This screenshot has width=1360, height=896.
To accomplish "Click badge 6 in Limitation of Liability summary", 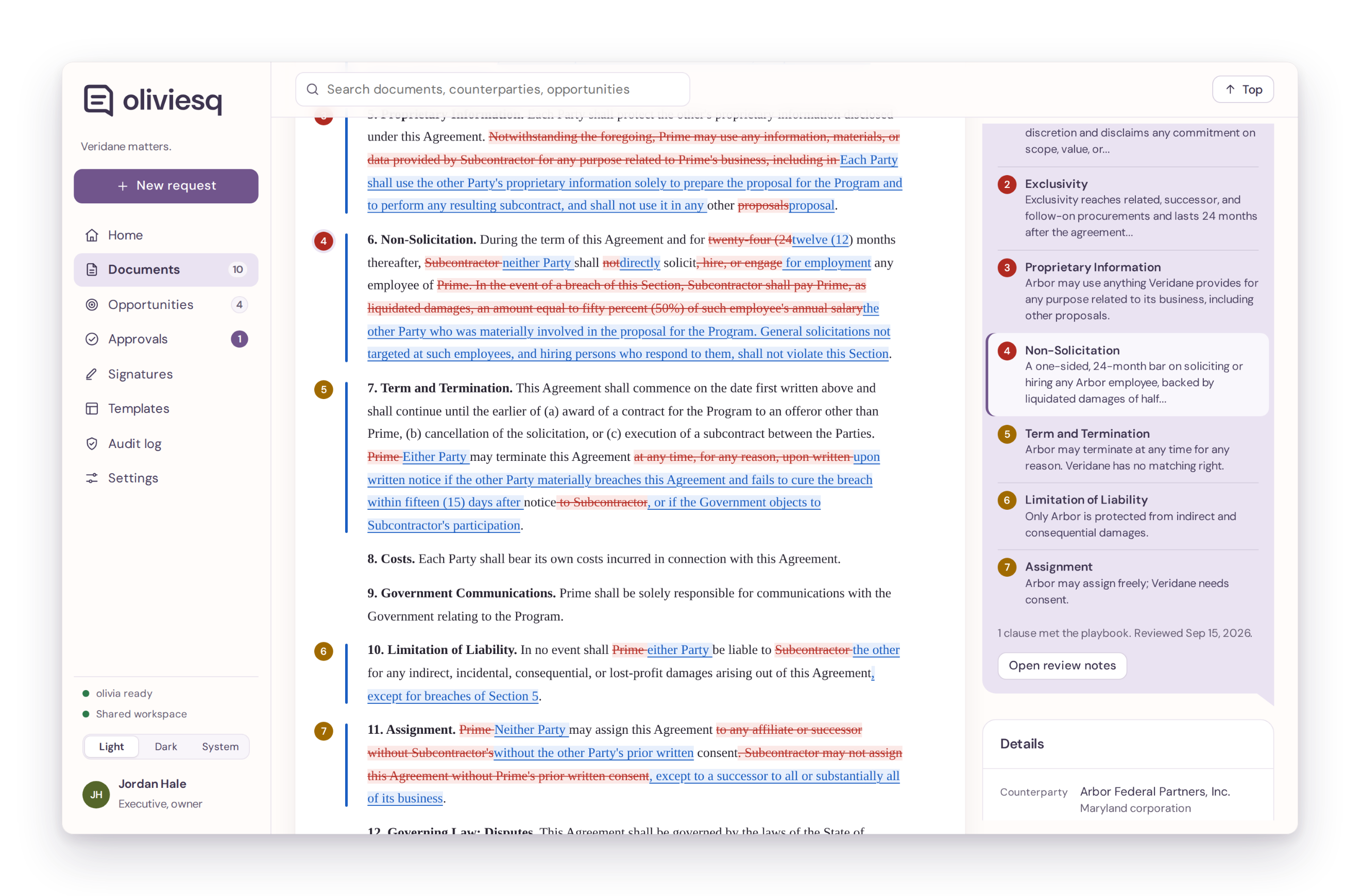I will click(x=1007, y=501).
